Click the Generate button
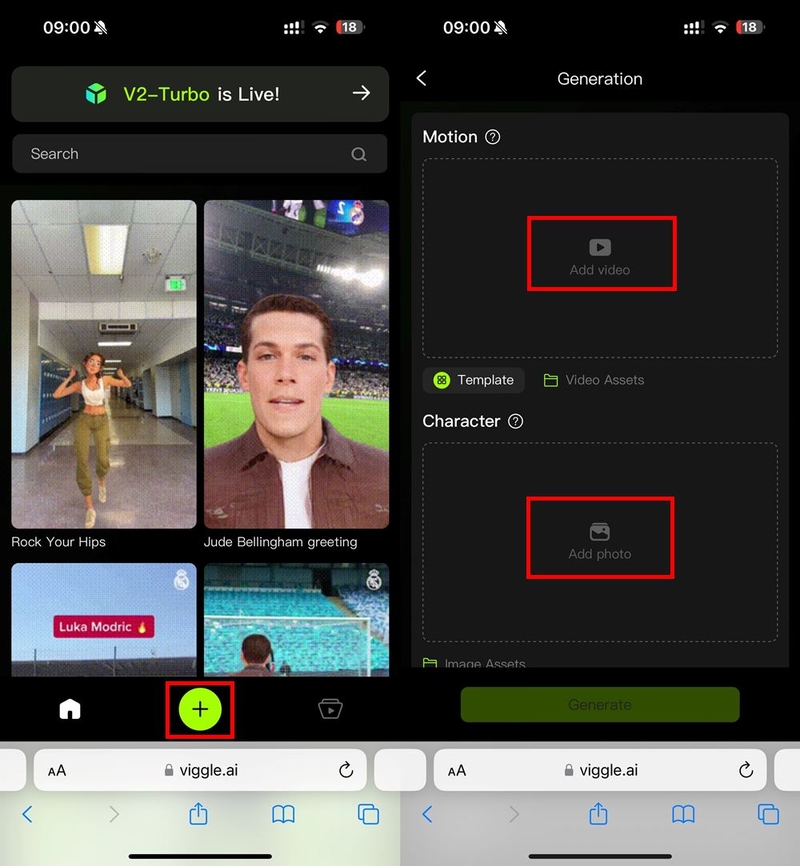Viewport: 800px width, 866px height. 600,705
